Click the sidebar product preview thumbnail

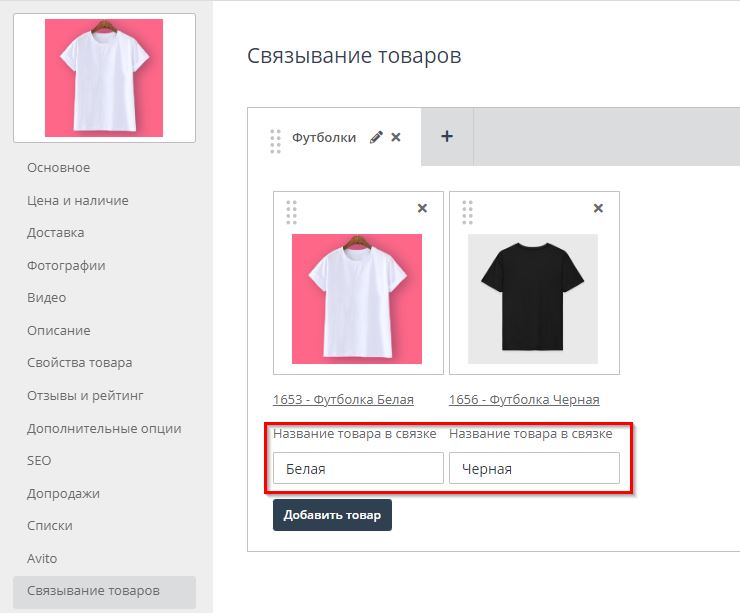(104, 78)
